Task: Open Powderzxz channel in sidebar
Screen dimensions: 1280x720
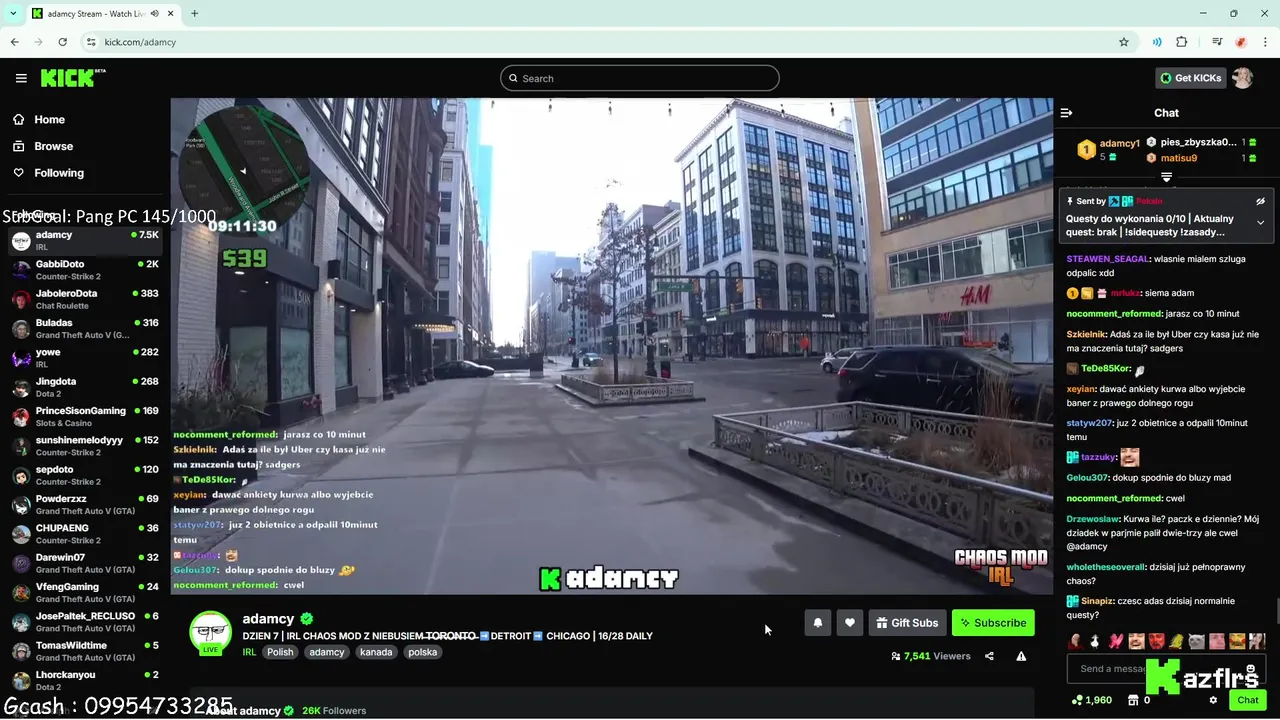Action: (x=85, y=504)
